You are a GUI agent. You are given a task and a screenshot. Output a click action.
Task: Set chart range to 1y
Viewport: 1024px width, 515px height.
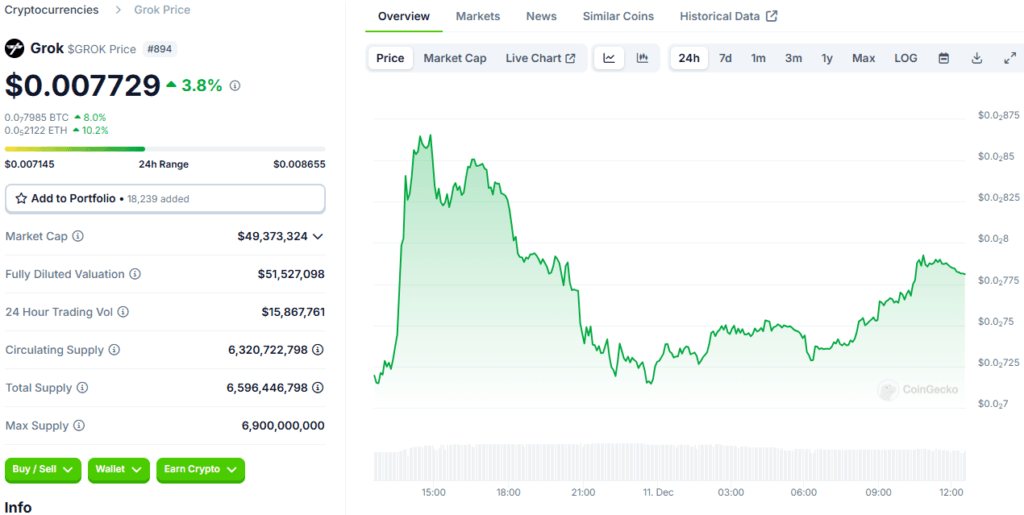pos(827,58)
